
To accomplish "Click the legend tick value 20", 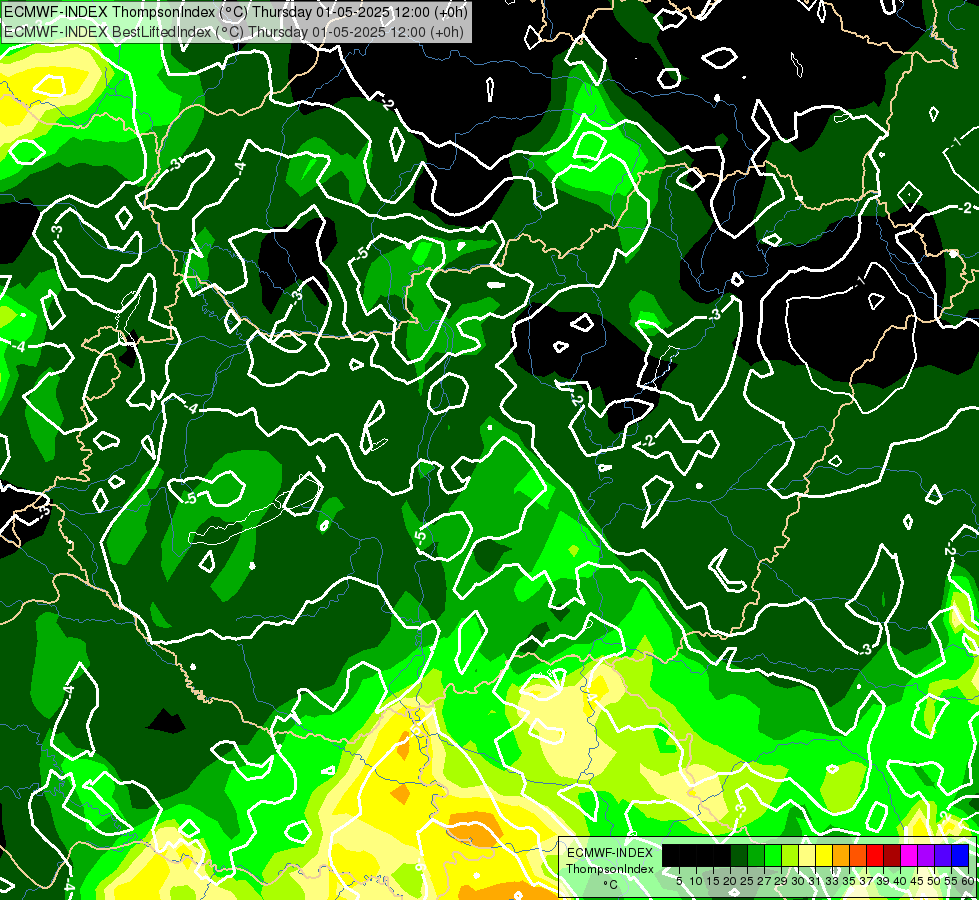I will pyautogui.click(x=730, y=881).
